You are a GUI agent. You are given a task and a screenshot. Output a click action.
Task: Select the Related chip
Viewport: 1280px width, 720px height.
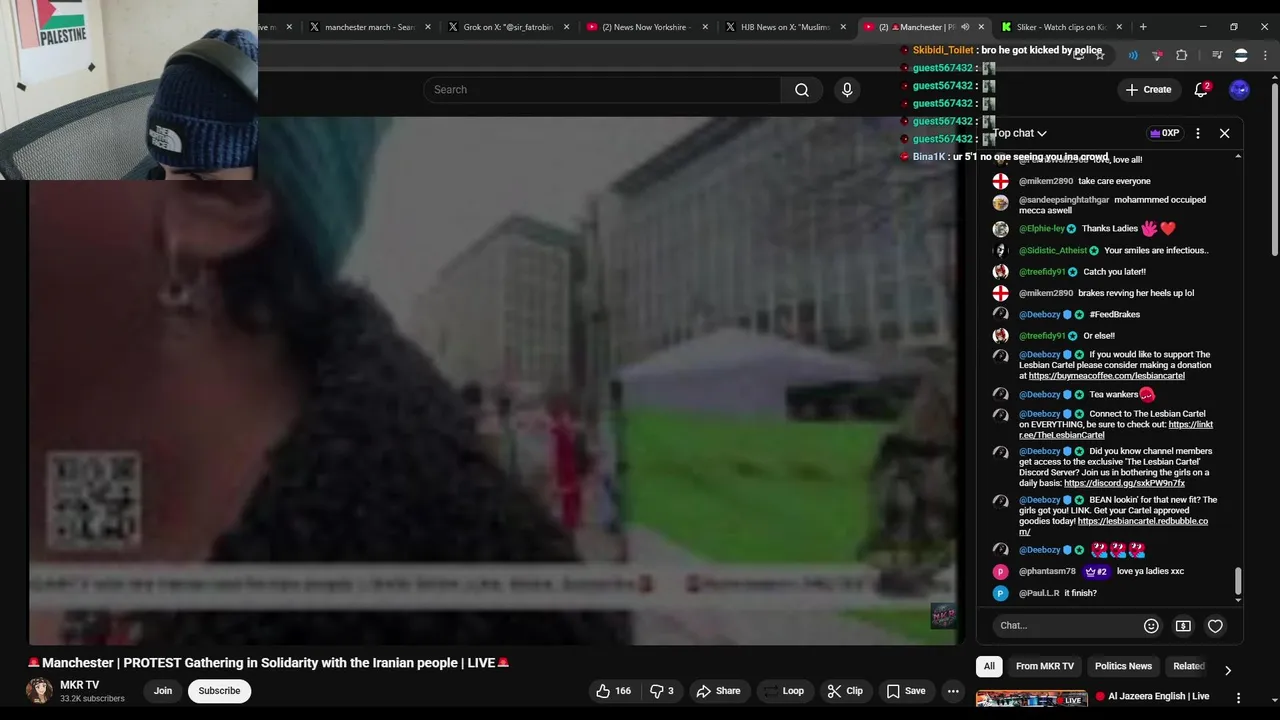(x=1188, y=666)
